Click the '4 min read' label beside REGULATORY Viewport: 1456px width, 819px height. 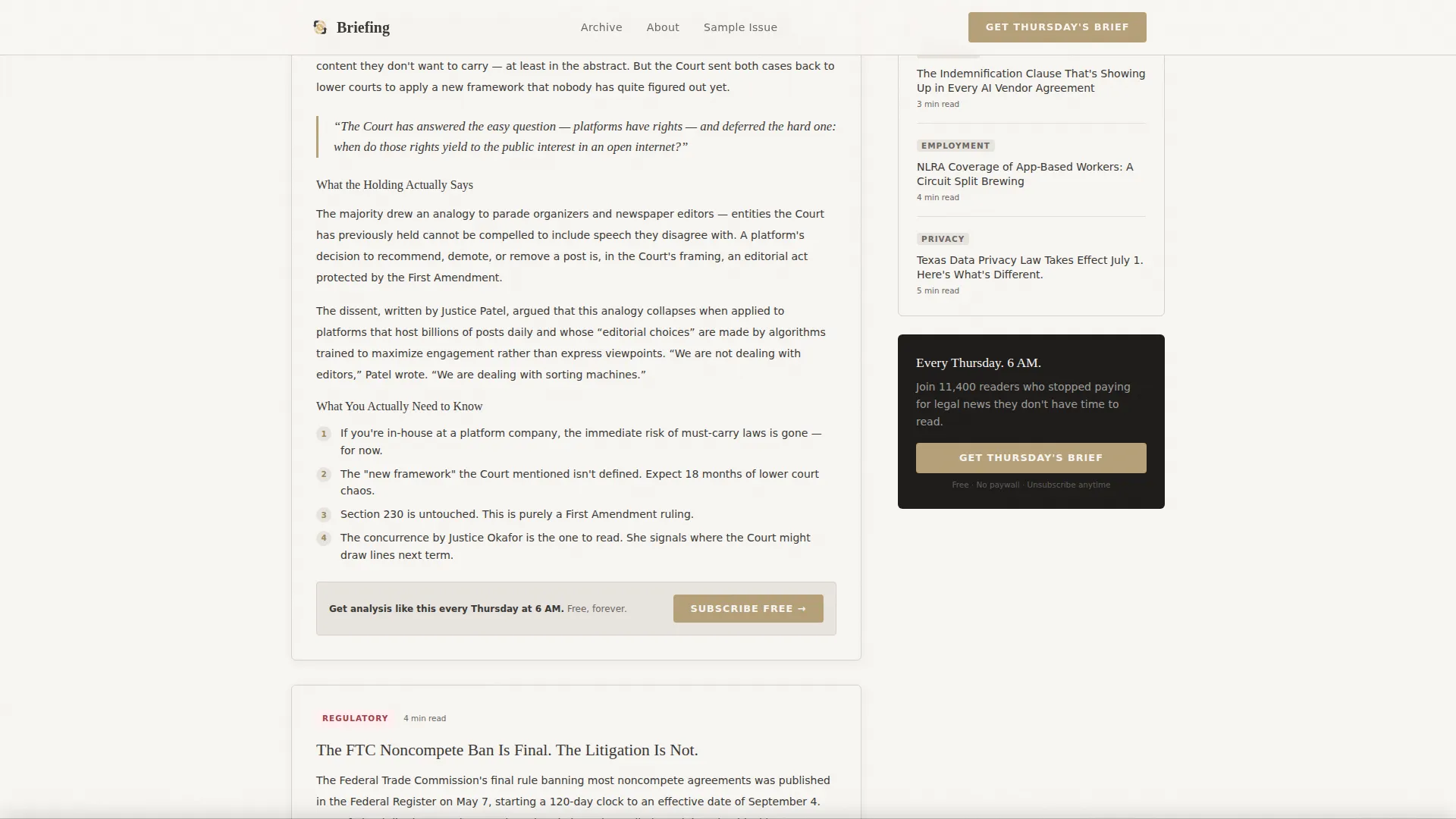point(425,718)
